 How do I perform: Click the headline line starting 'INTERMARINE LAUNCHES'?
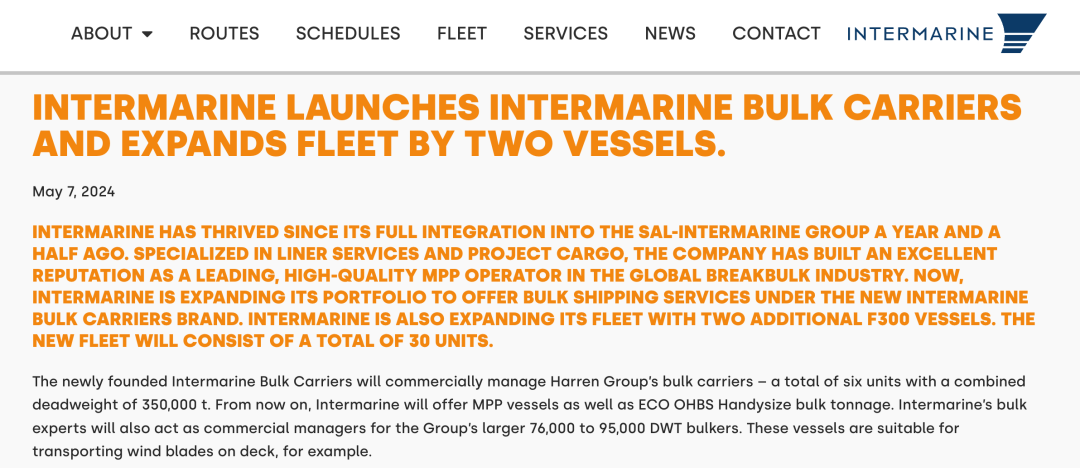coord(527,108)
